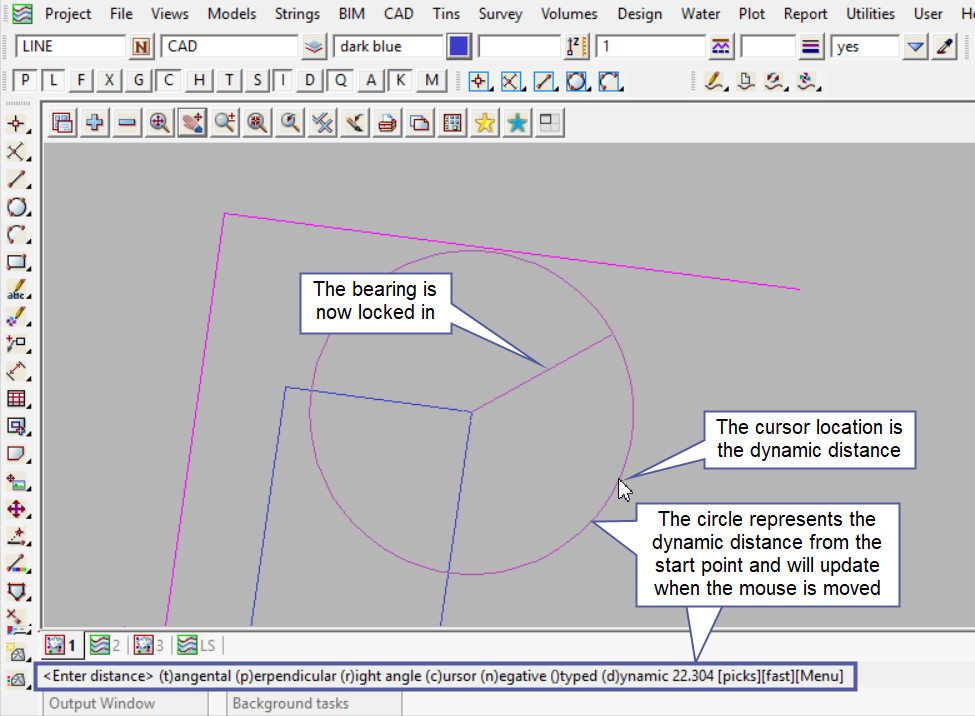Click the LINE name input field

[70, 47]
